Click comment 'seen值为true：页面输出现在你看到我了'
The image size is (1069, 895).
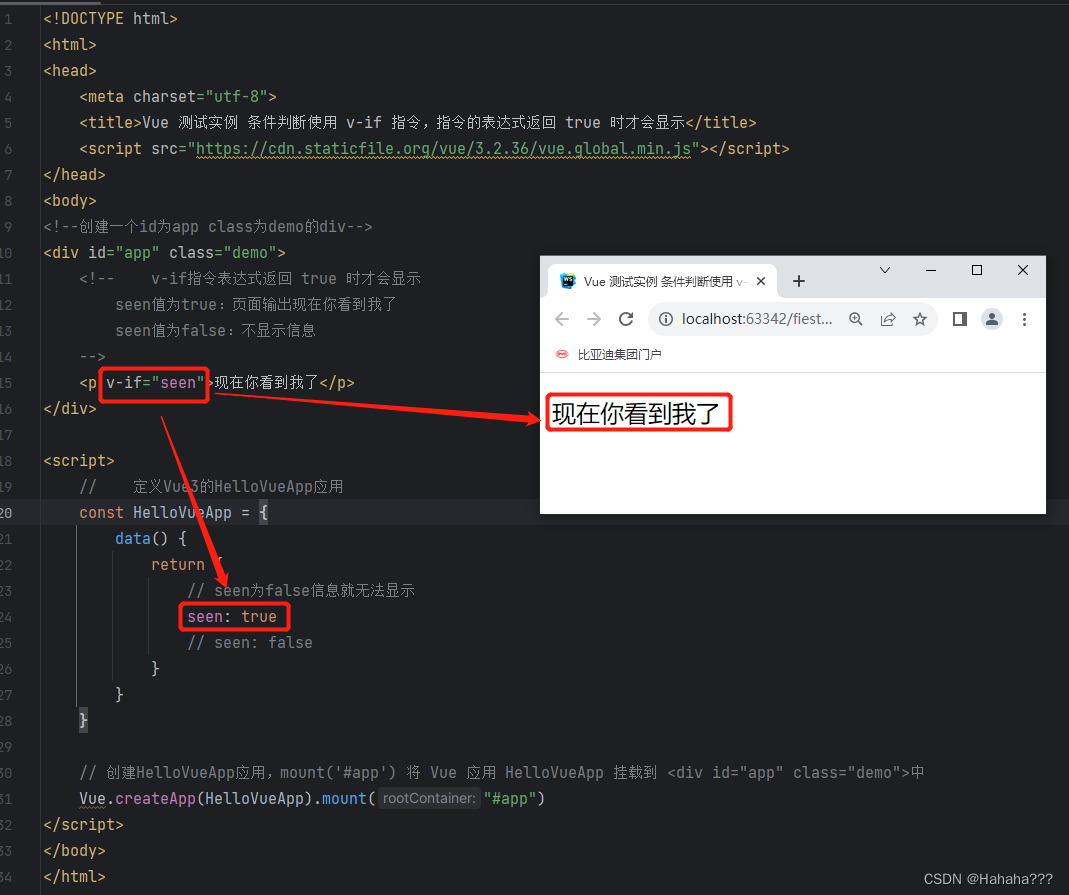click(x=256, y=305)
